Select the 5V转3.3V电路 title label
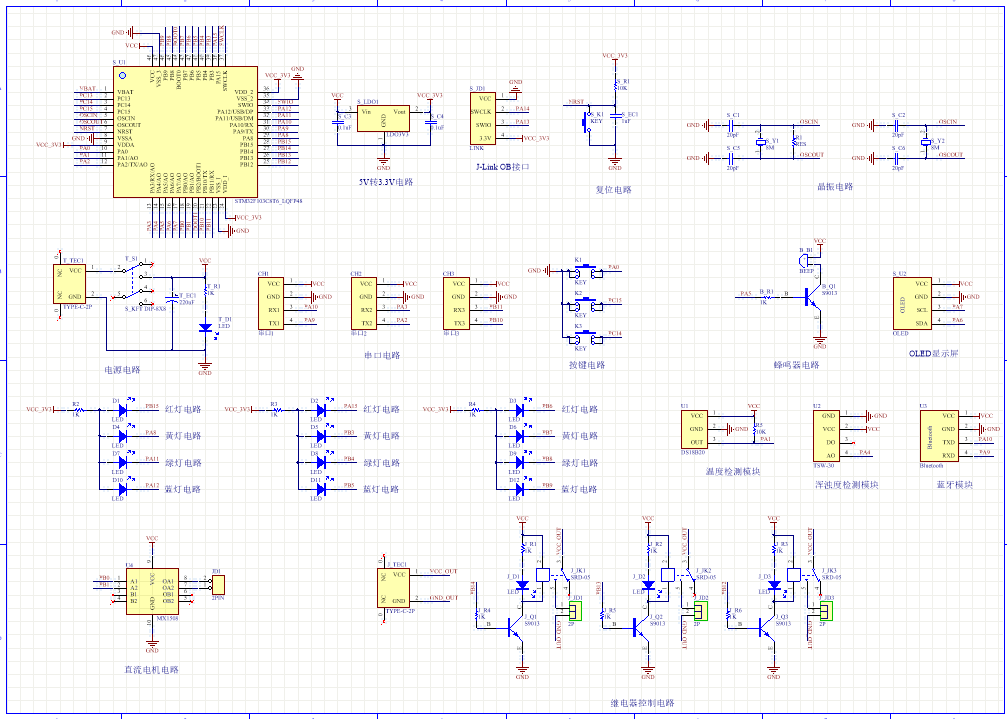The width and height of the screenshot is (1007, 719). [x=385, y=183]
